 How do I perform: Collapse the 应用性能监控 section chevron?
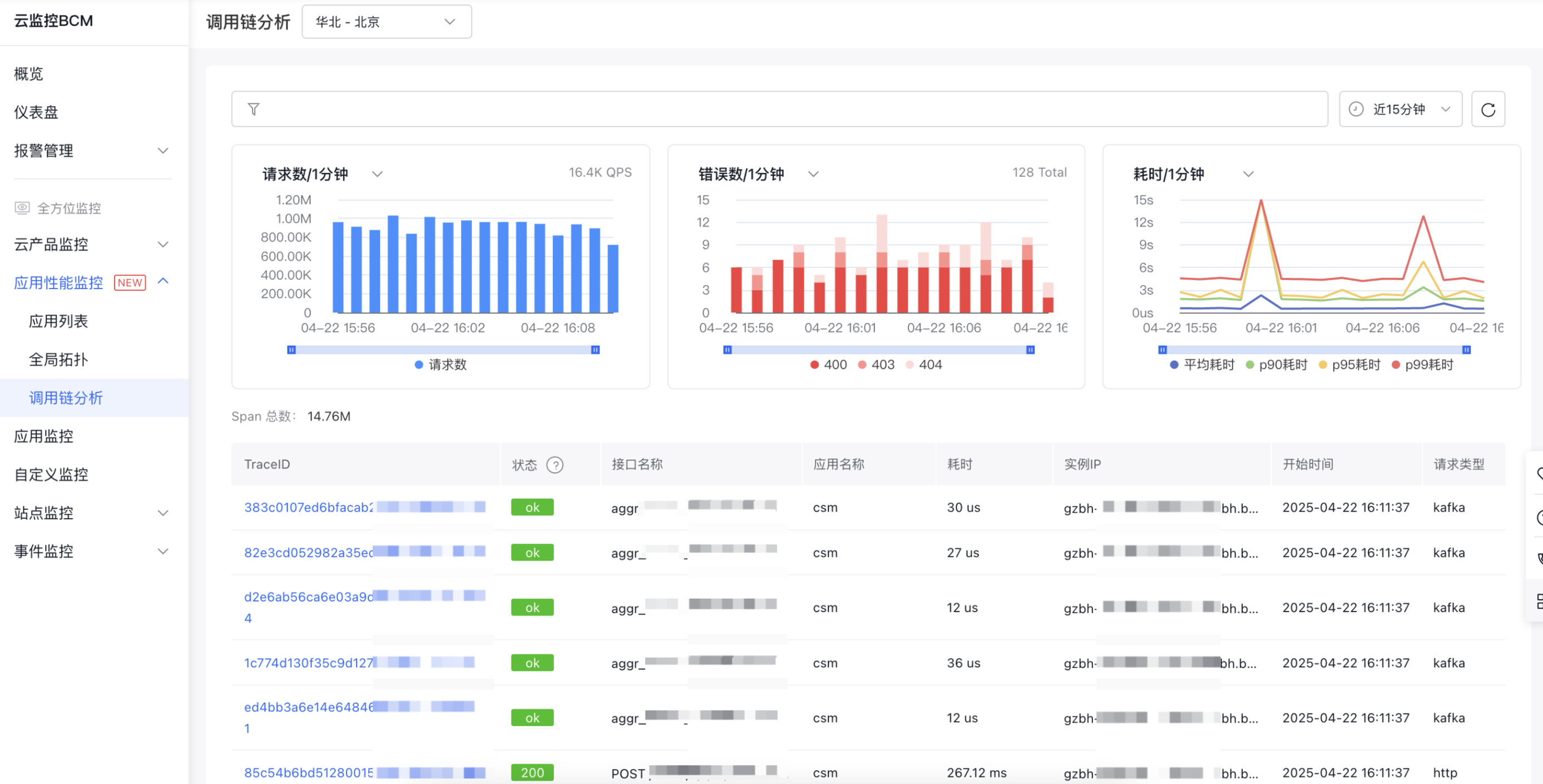point(162,281)
